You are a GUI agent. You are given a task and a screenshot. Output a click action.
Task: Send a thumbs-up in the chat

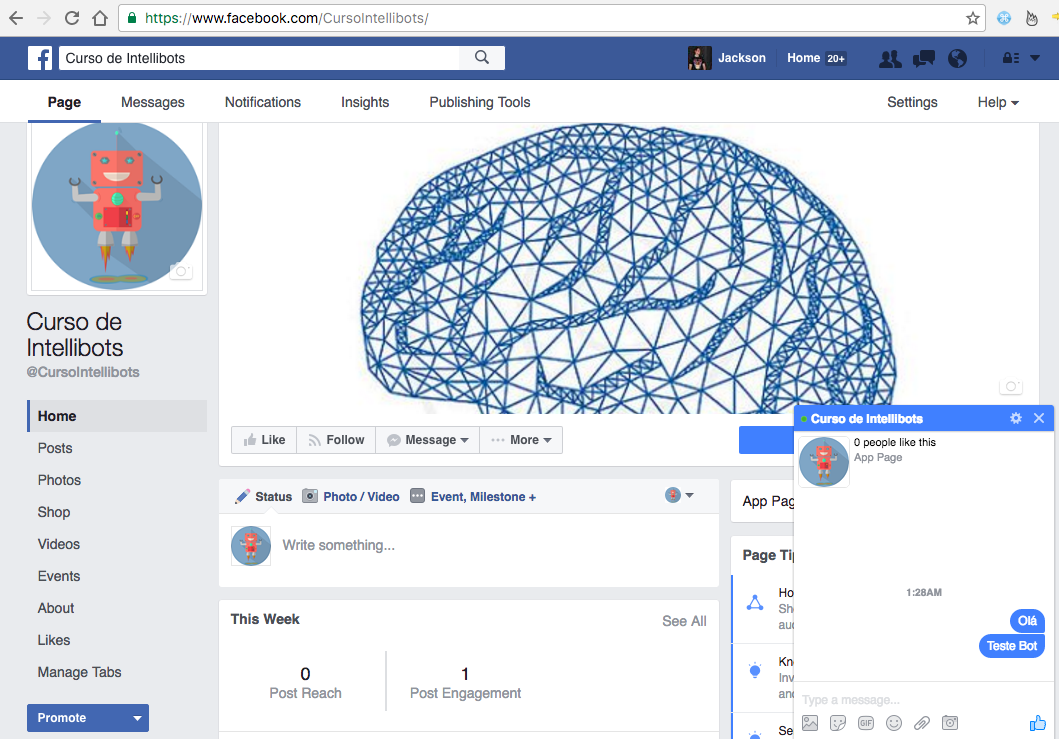pos(1037,722)
